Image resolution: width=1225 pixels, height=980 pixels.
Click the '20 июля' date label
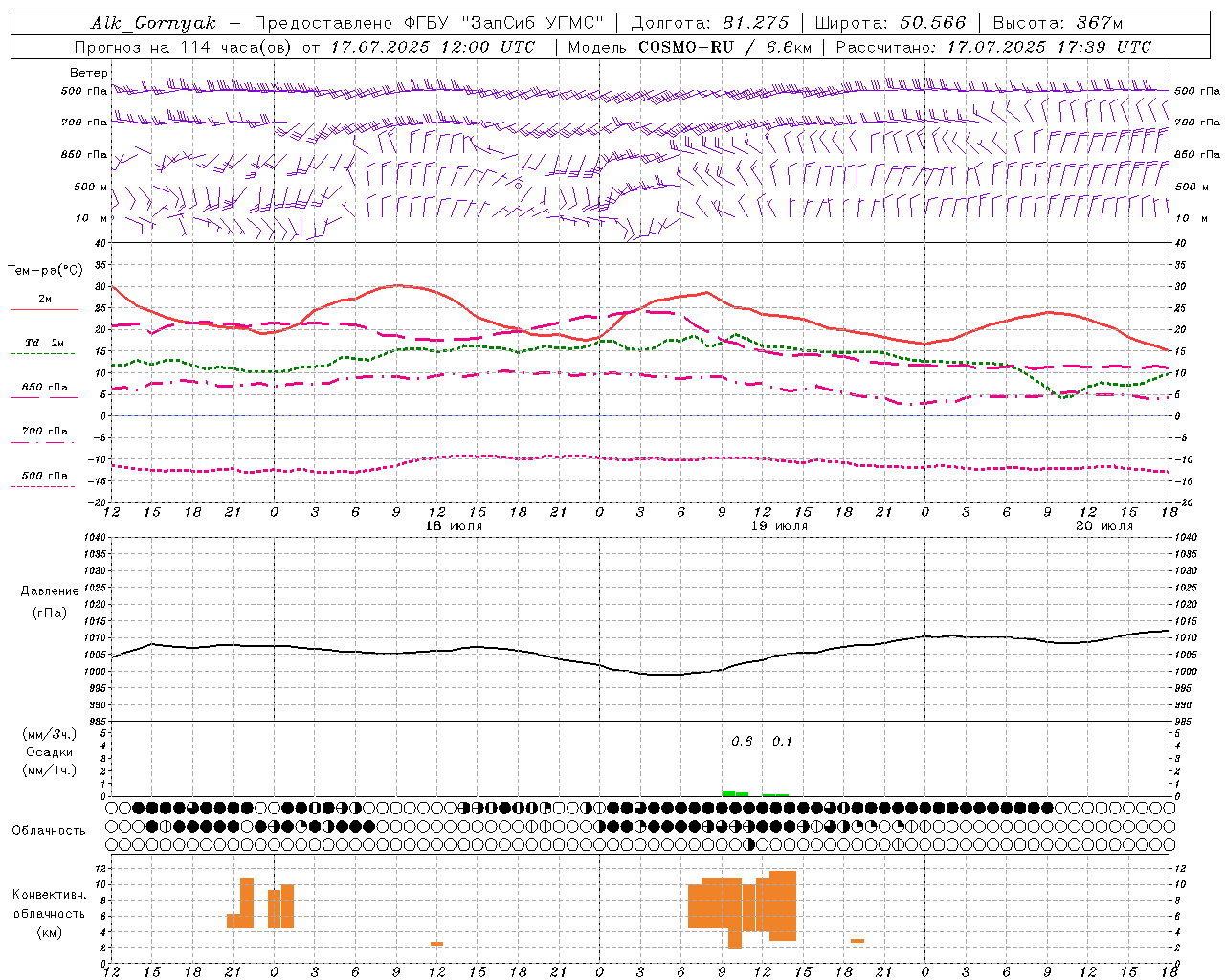point(1104,526)
